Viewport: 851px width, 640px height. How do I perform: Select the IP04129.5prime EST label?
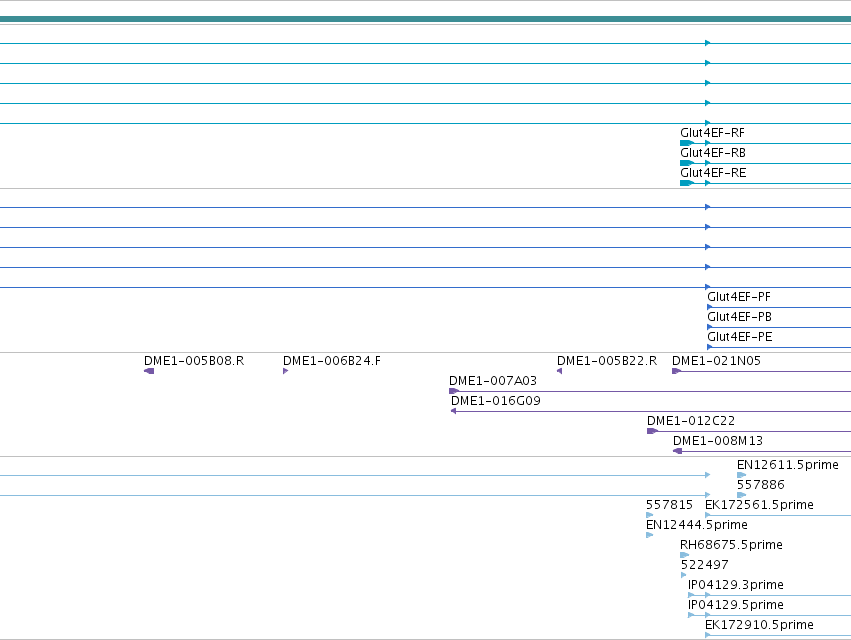735,606
